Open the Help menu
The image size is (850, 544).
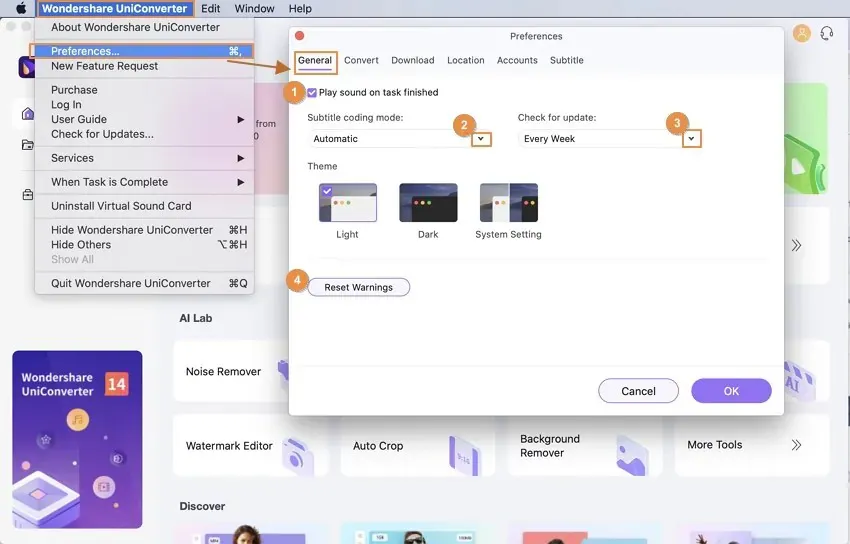pos(300,9)
